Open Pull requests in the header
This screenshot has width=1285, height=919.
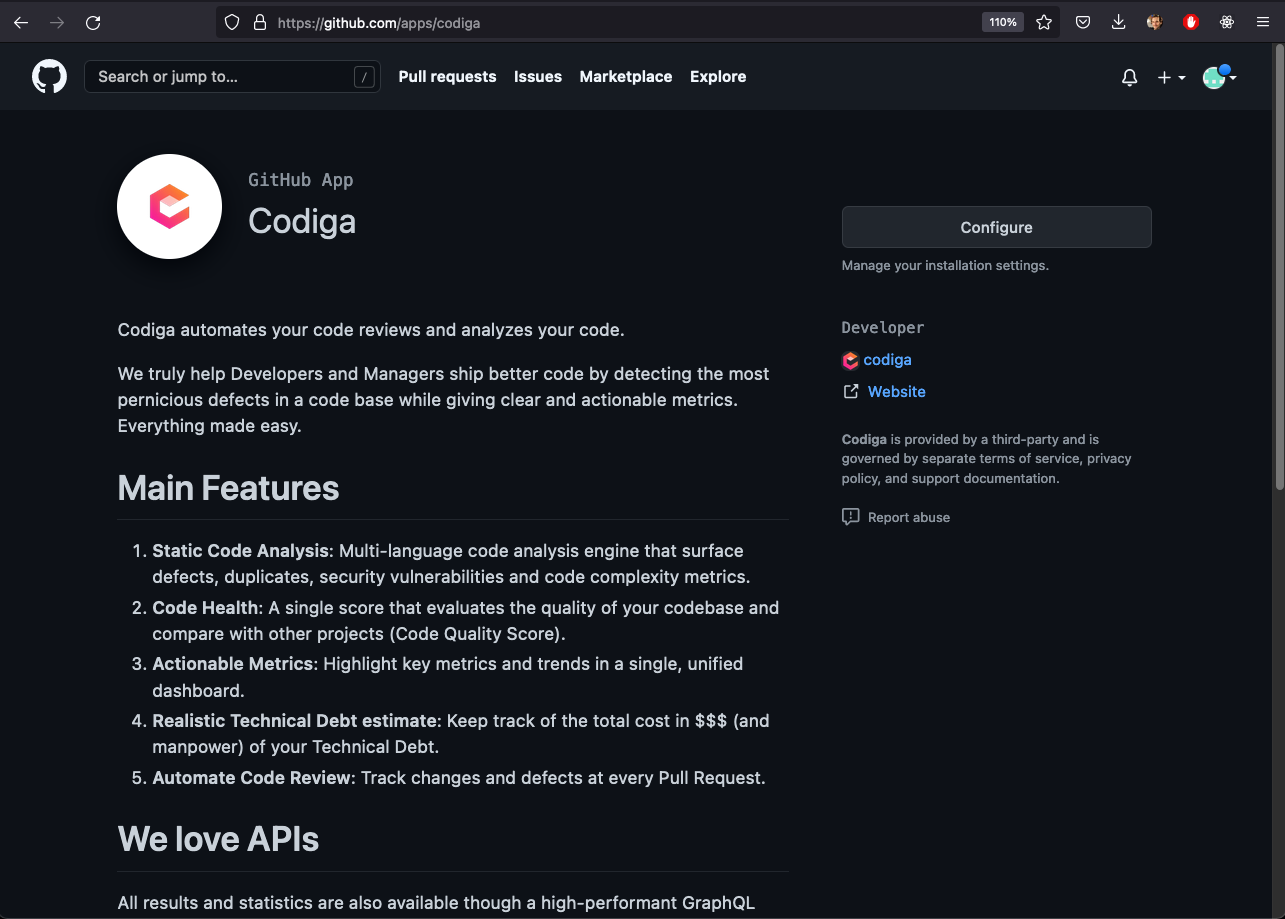point(447,77)
